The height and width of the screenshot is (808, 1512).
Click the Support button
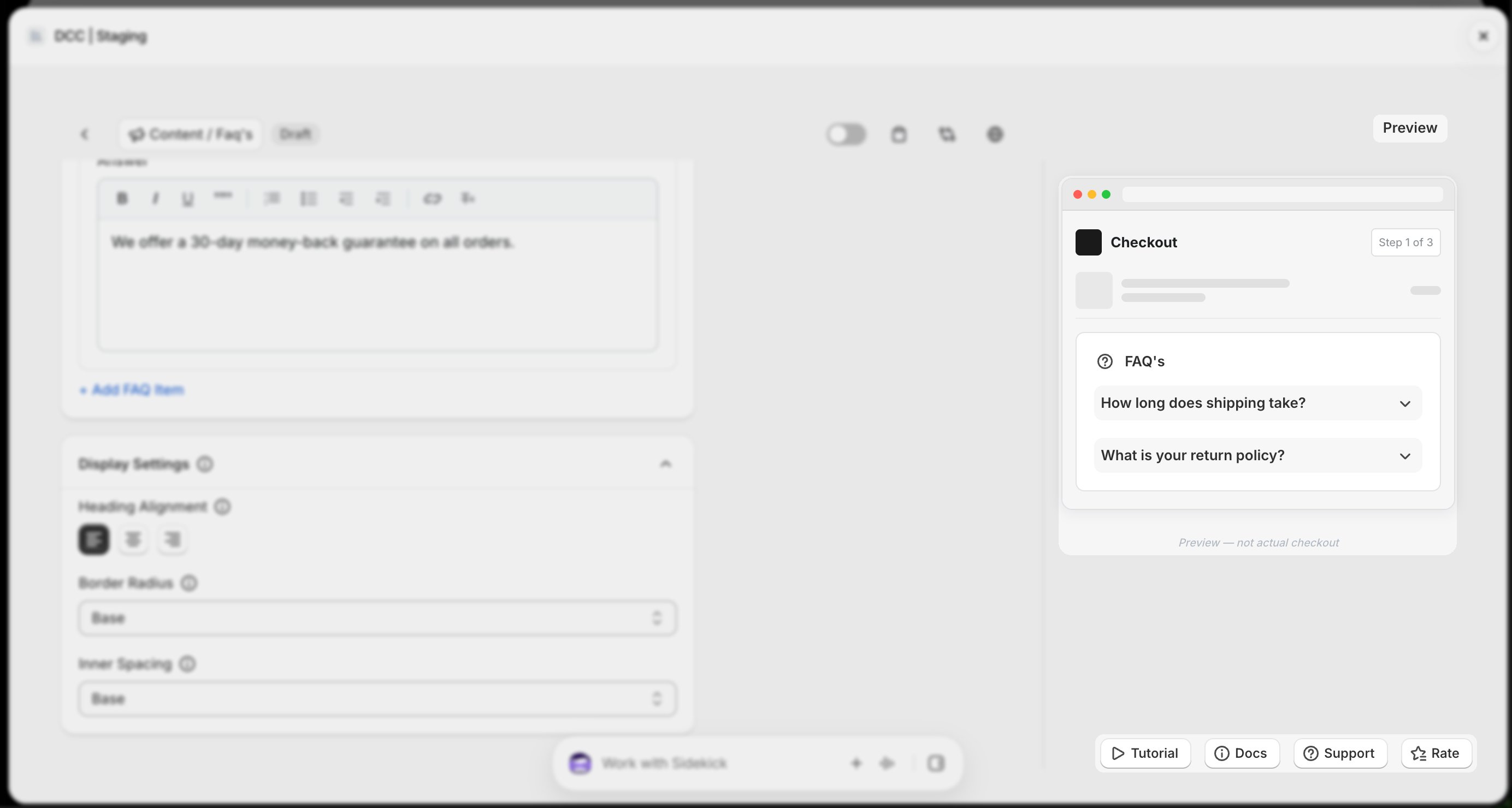1340,753
